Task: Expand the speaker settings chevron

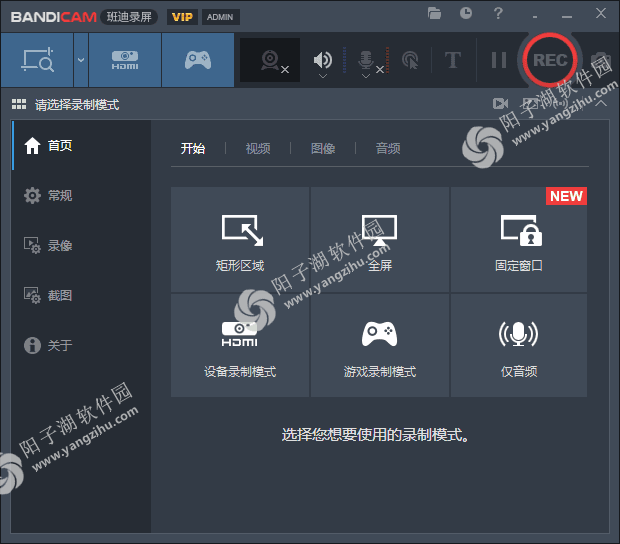Action: (x=323, y=76)
